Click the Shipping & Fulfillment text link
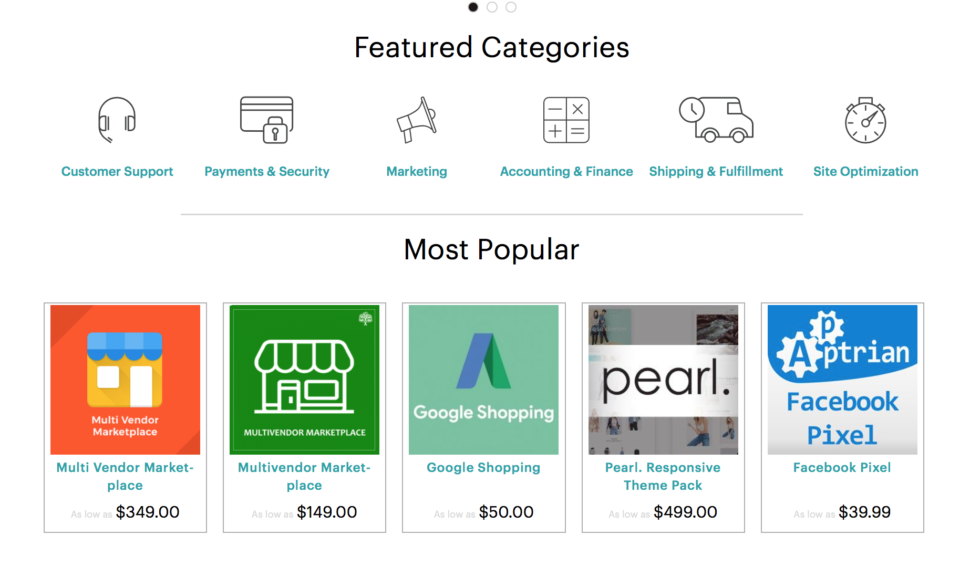Image resolution: width=970 pixels, height=567 pixels. [x=716, y=171]
